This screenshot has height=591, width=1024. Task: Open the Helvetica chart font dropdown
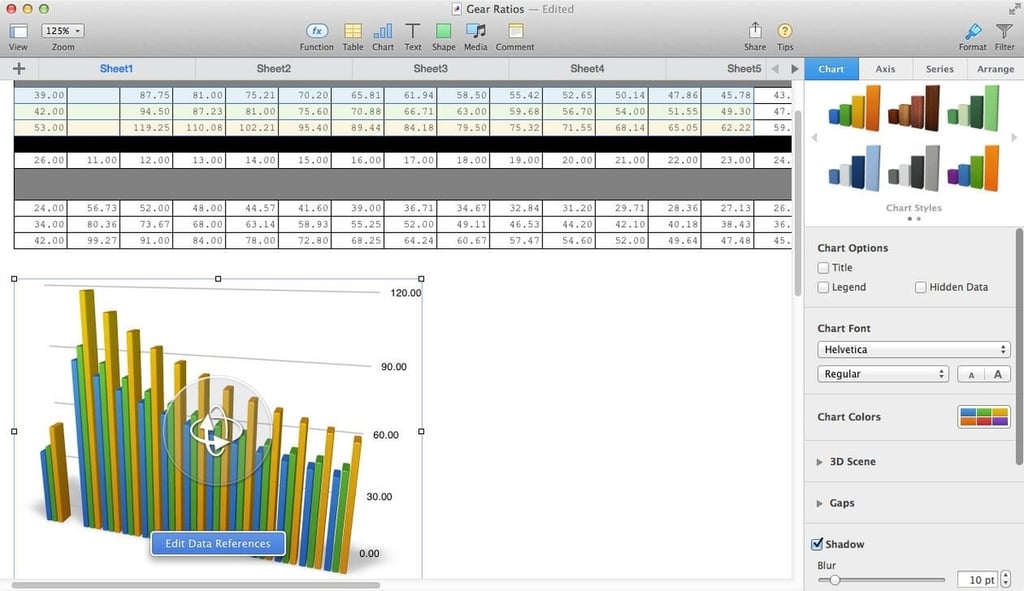[914, 349]
